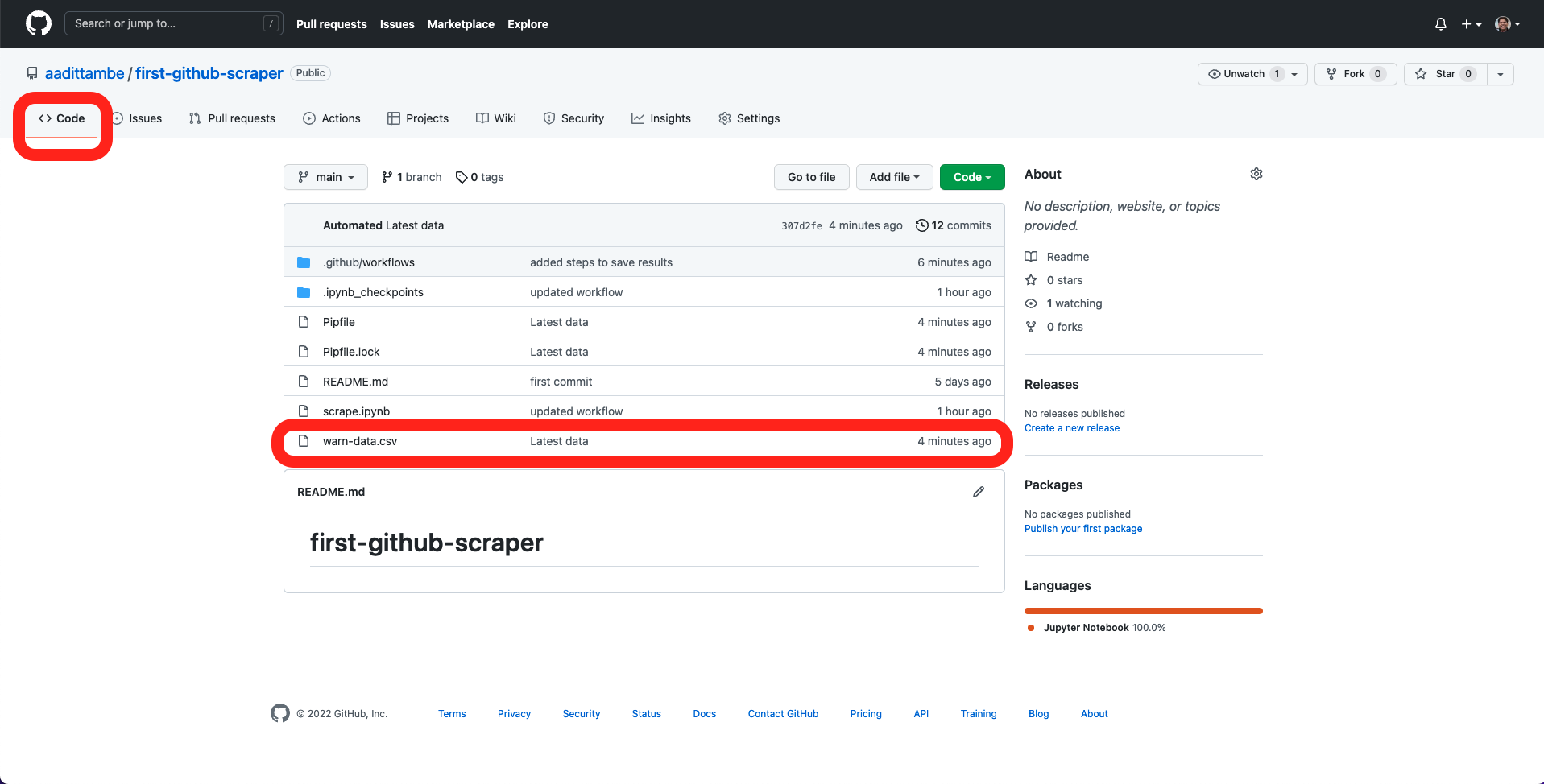Open About settings gear icon
The width and height of the screenshot is (1544, 784).
click(x=1256, y=174)
